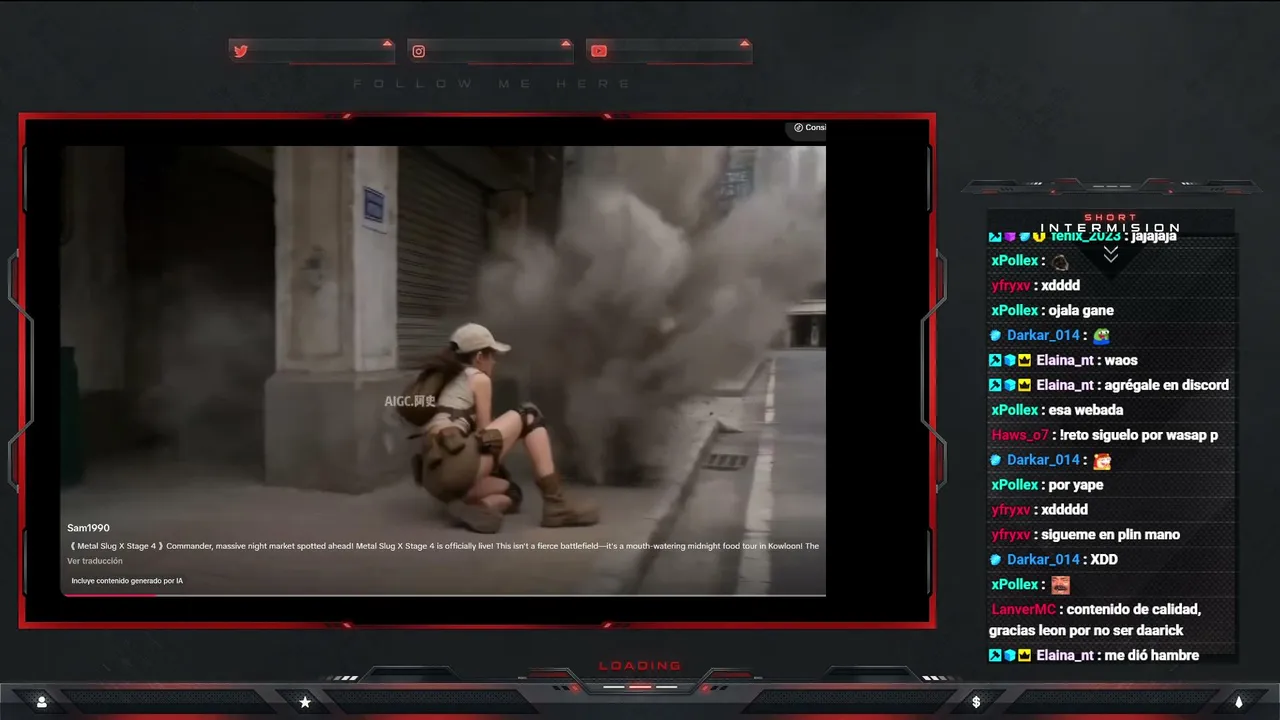
Task: Click the Twitter bird icon
Action: [240, 51]
